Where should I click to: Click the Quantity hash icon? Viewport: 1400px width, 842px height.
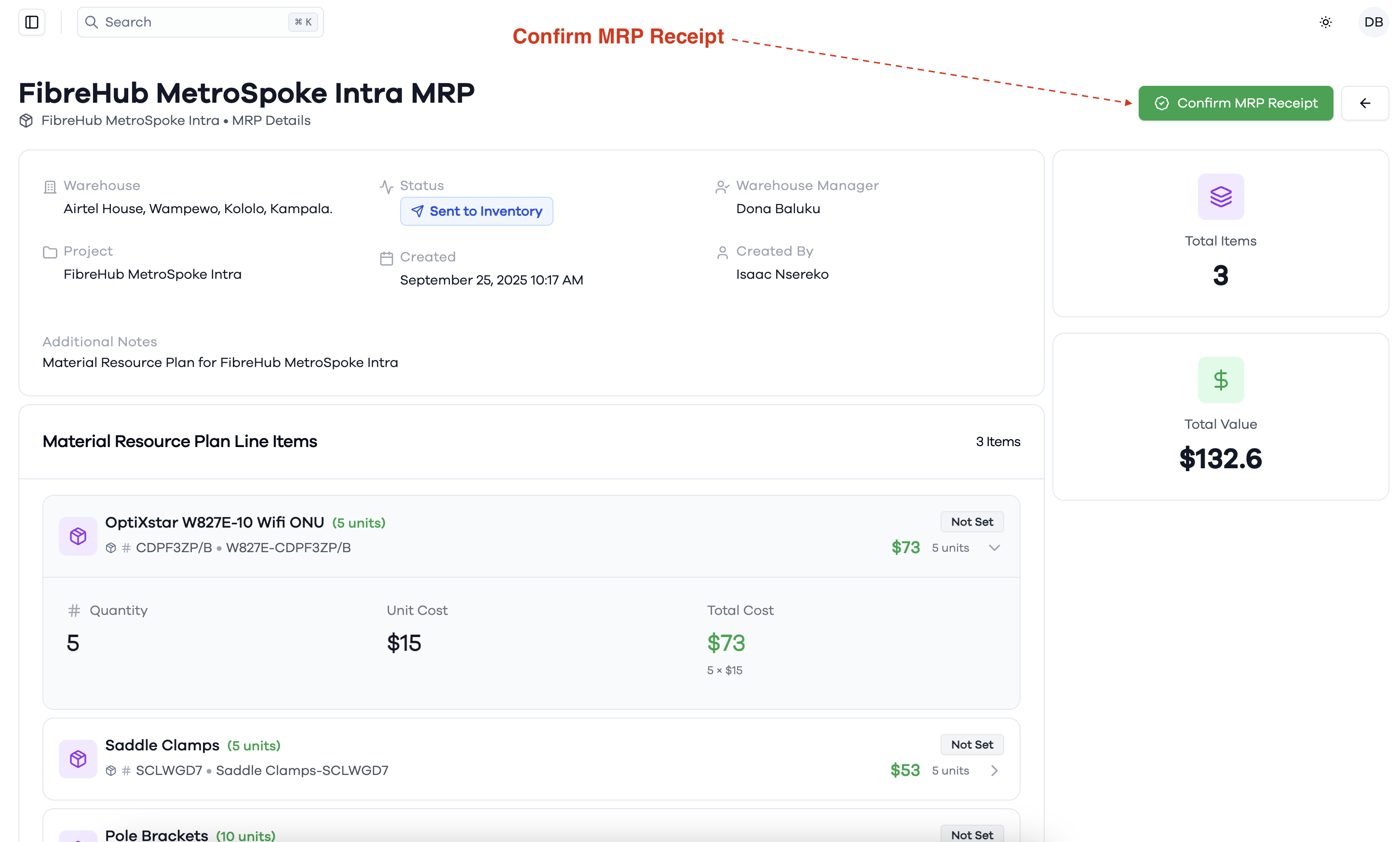point(74,611)
